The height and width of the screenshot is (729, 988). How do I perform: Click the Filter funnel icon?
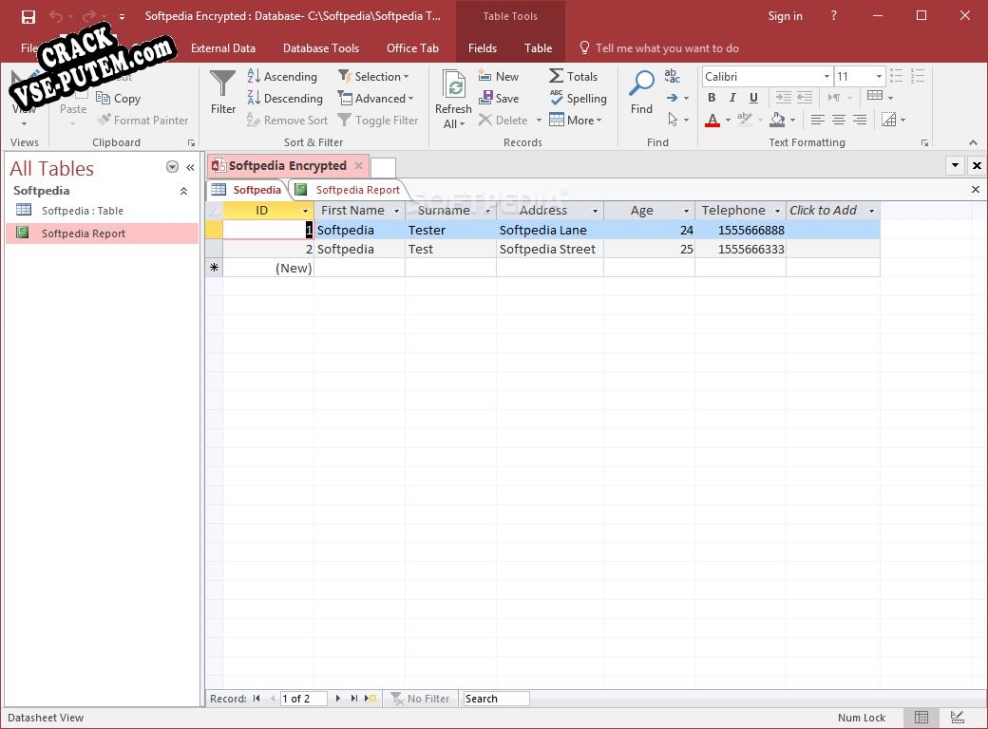tap(223, 86)
